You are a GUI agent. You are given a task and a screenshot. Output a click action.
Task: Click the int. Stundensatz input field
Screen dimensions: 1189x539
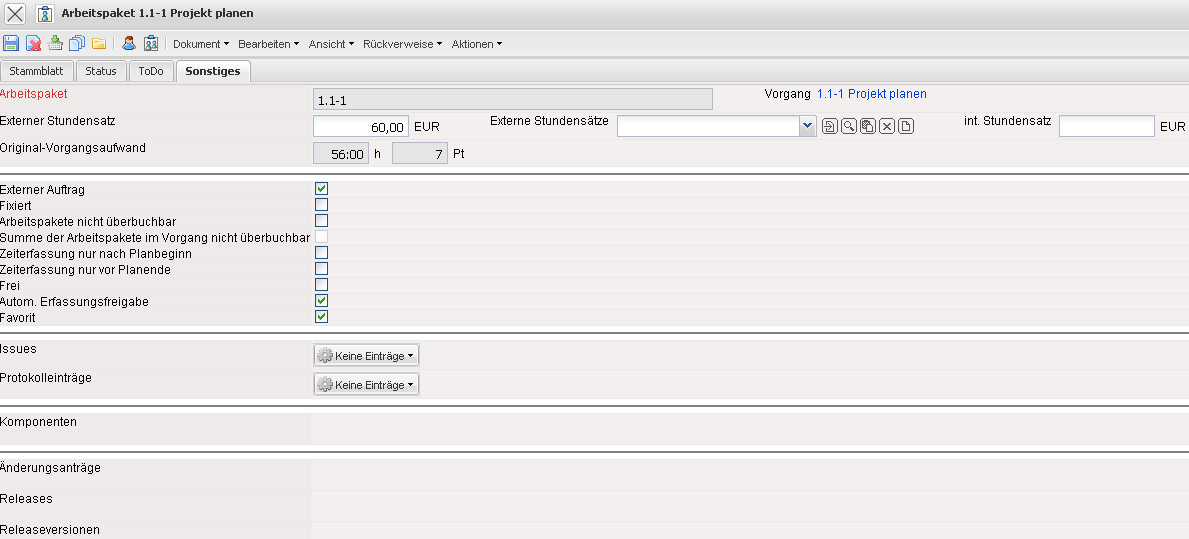(x=1106, y=126)
